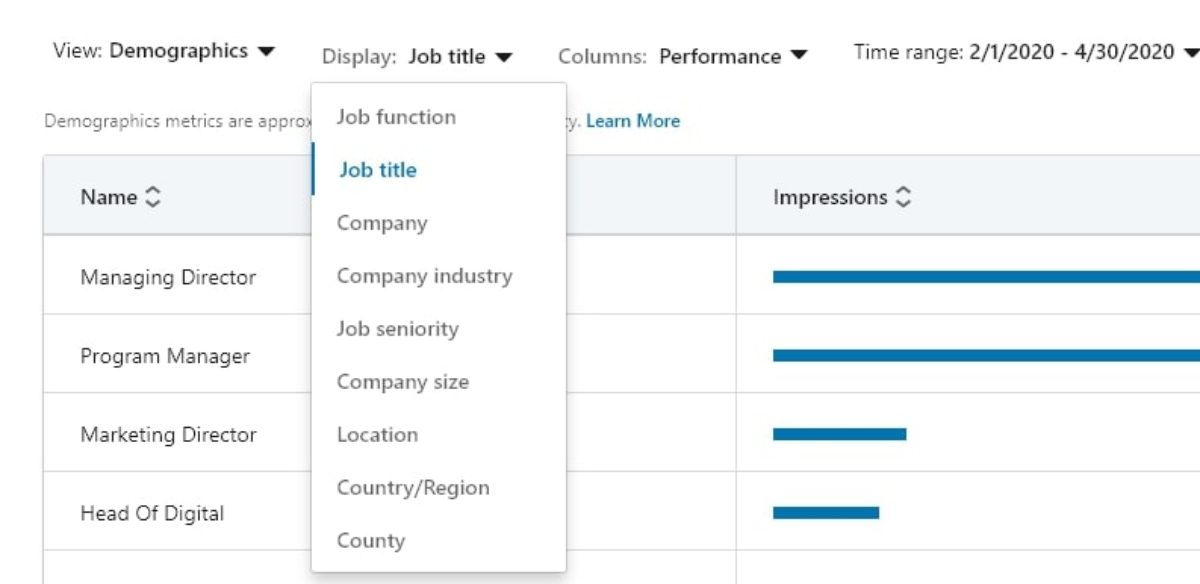Image resolution: width=1200 pixels, height=584 pixels.
Task: Sort by Name column arrows icon
Action: 153,197
